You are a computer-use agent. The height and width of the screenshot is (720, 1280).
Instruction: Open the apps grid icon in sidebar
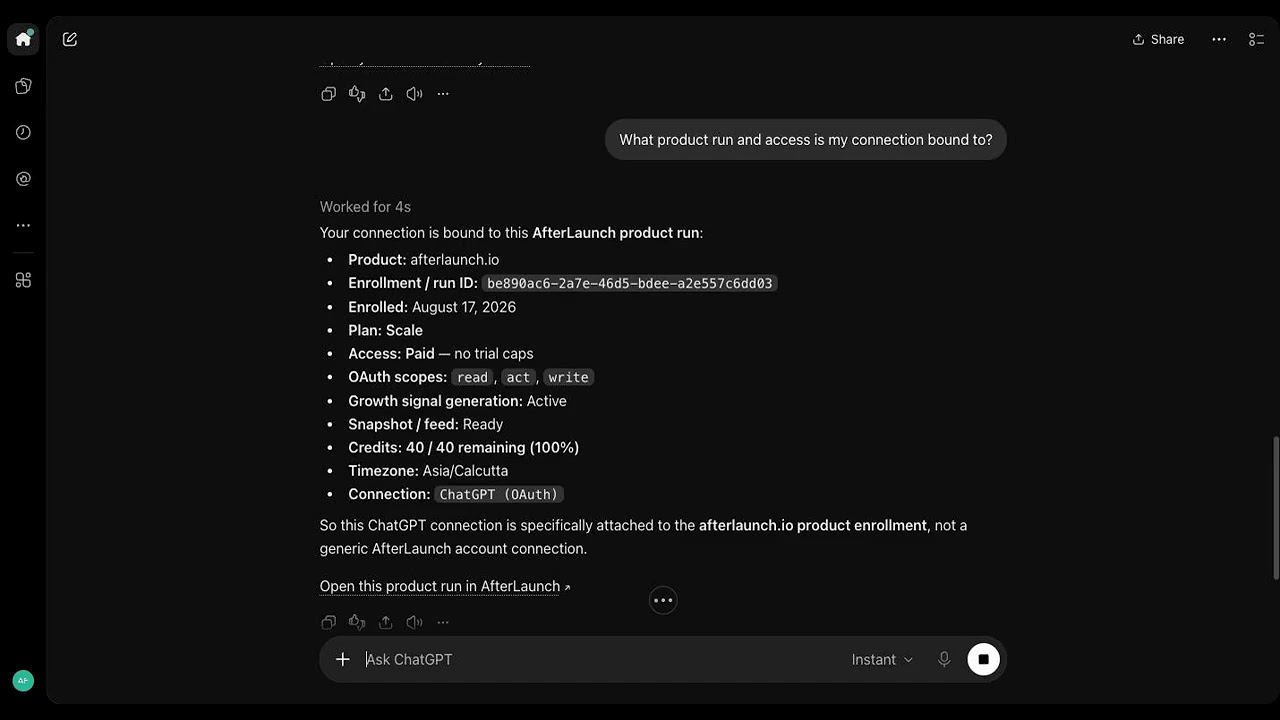[x=23, y=280]
